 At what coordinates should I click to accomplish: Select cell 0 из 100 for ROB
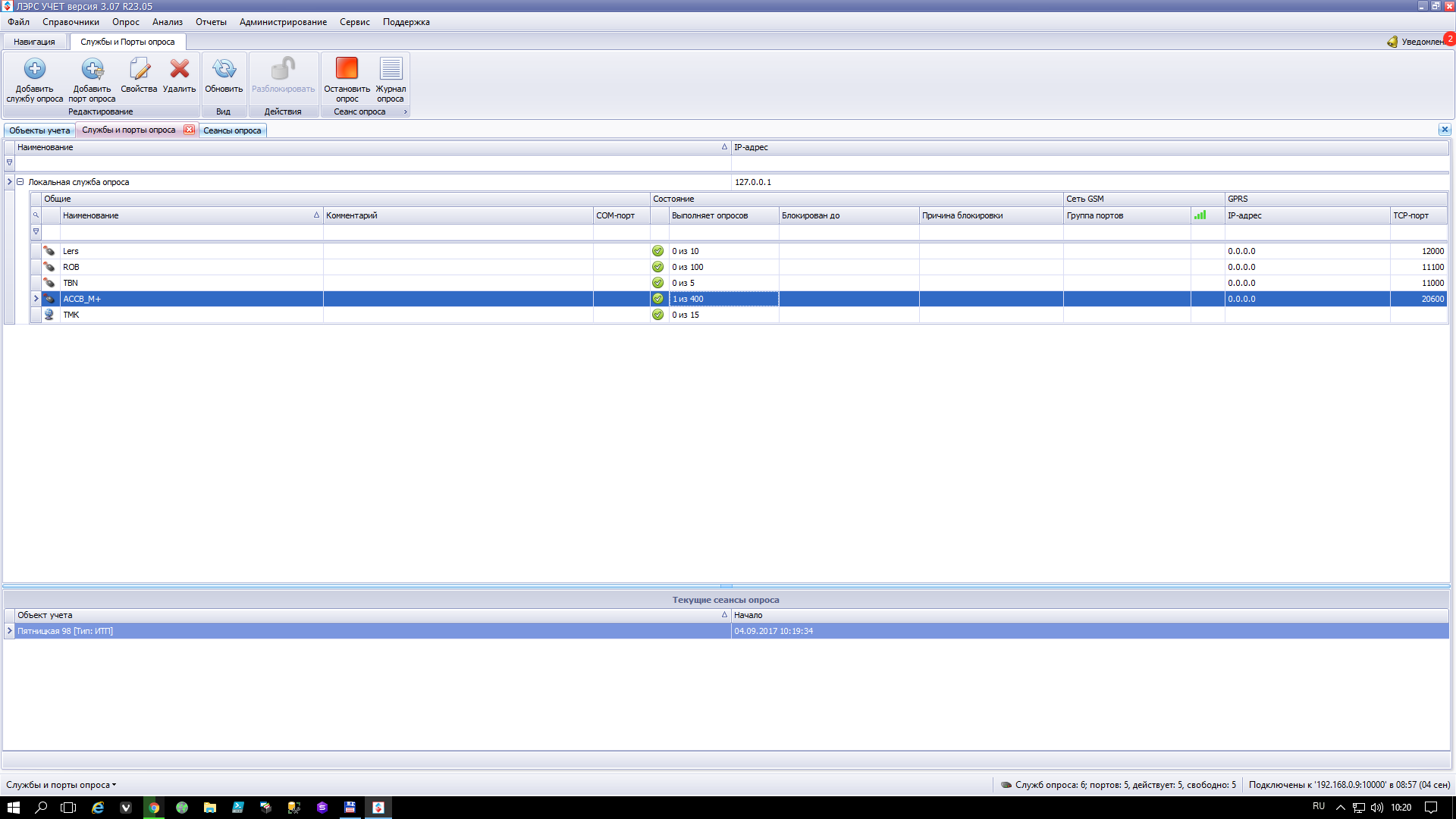click(723, 267)
